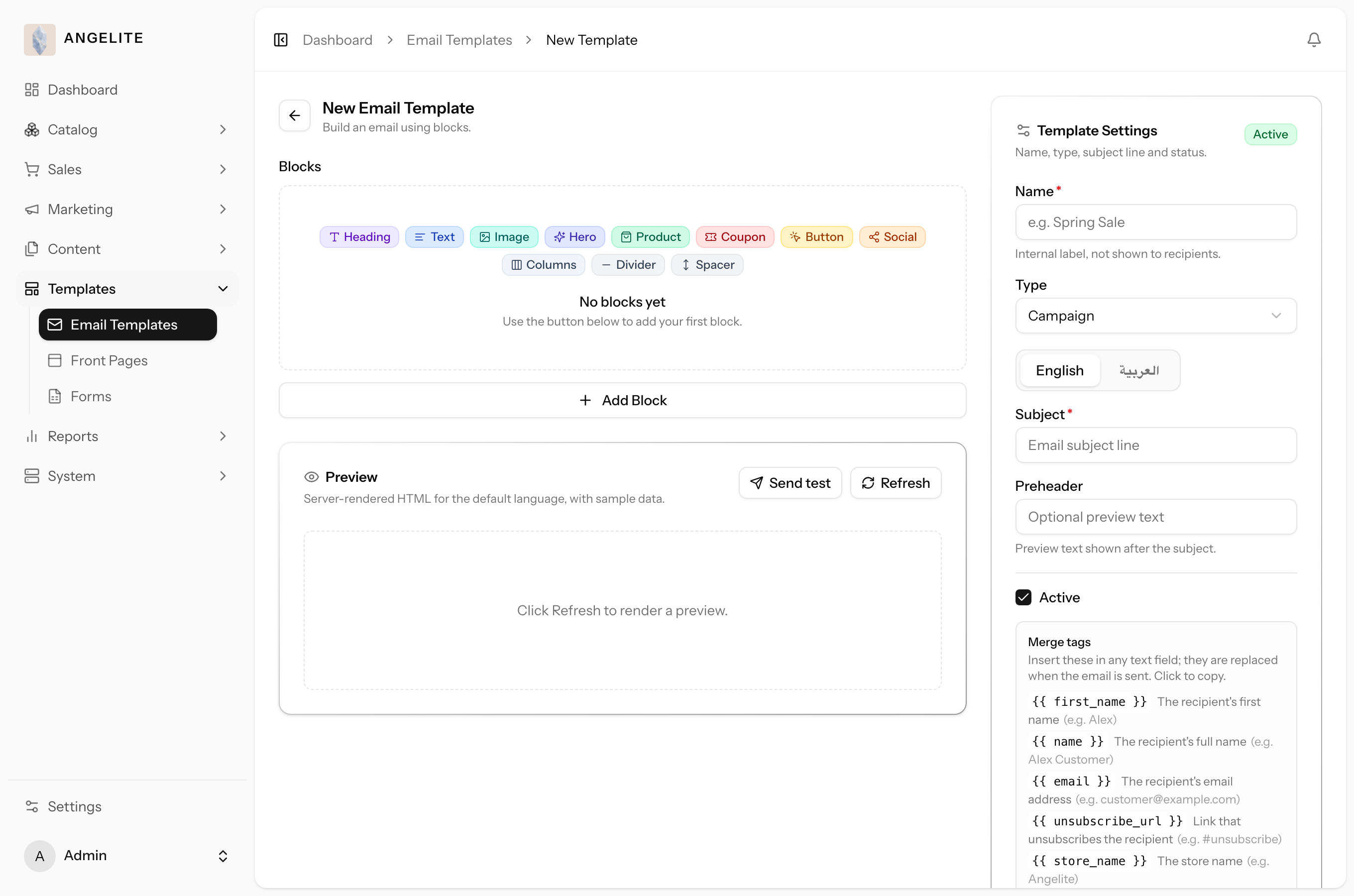Copy the {{ store_name }} merge tag
1354x896 pixels.
[x=1089, y=861]
